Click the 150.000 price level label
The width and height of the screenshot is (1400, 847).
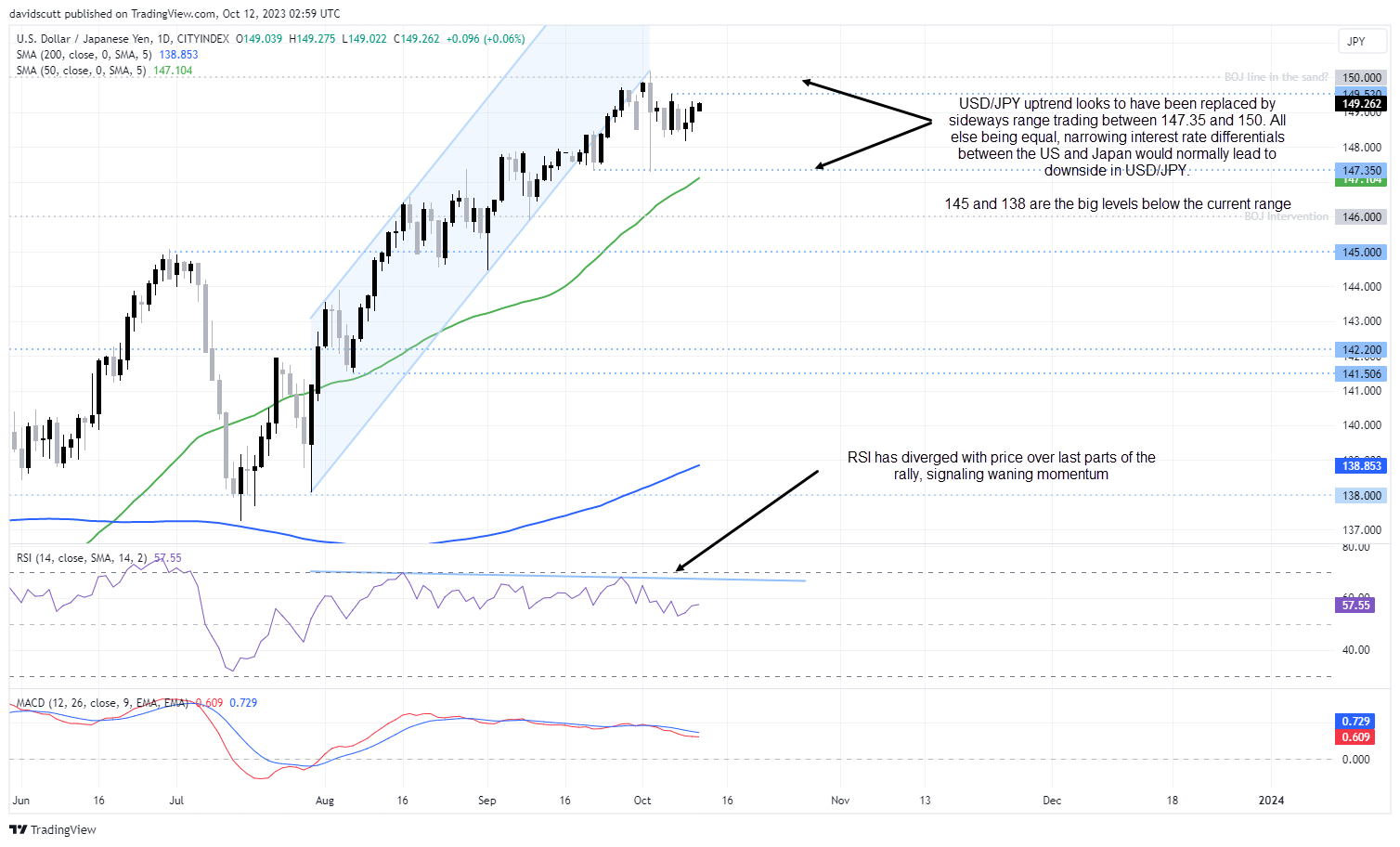click(x=1362, y=78)
